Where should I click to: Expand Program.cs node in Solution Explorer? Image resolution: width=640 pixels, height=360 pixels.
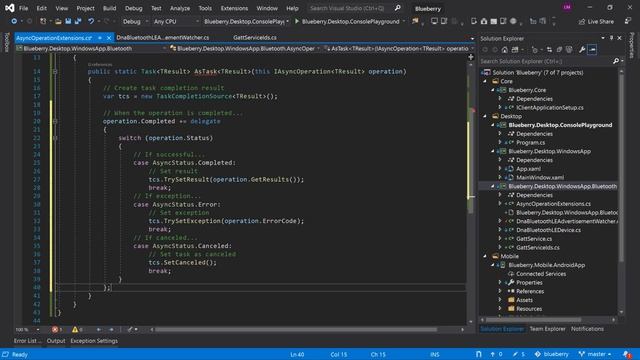pyautogui.click(x=500, y=142)
